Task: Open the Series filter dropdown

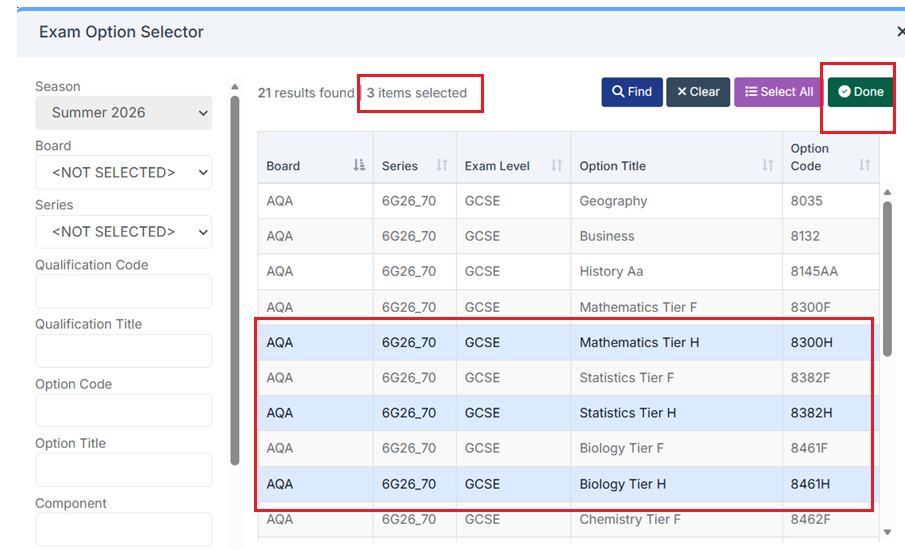Action: click(123, 232)
